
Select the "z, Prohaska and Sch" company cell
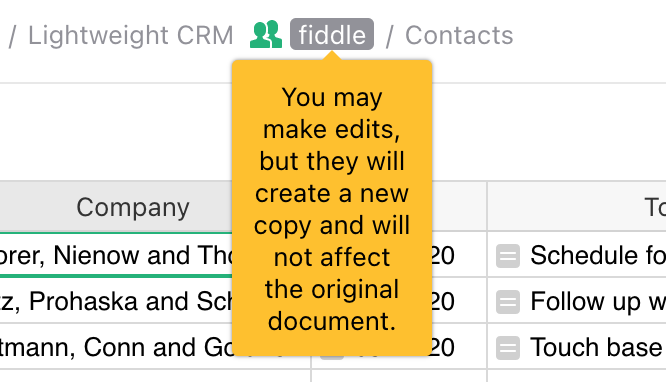coord(116,301)
